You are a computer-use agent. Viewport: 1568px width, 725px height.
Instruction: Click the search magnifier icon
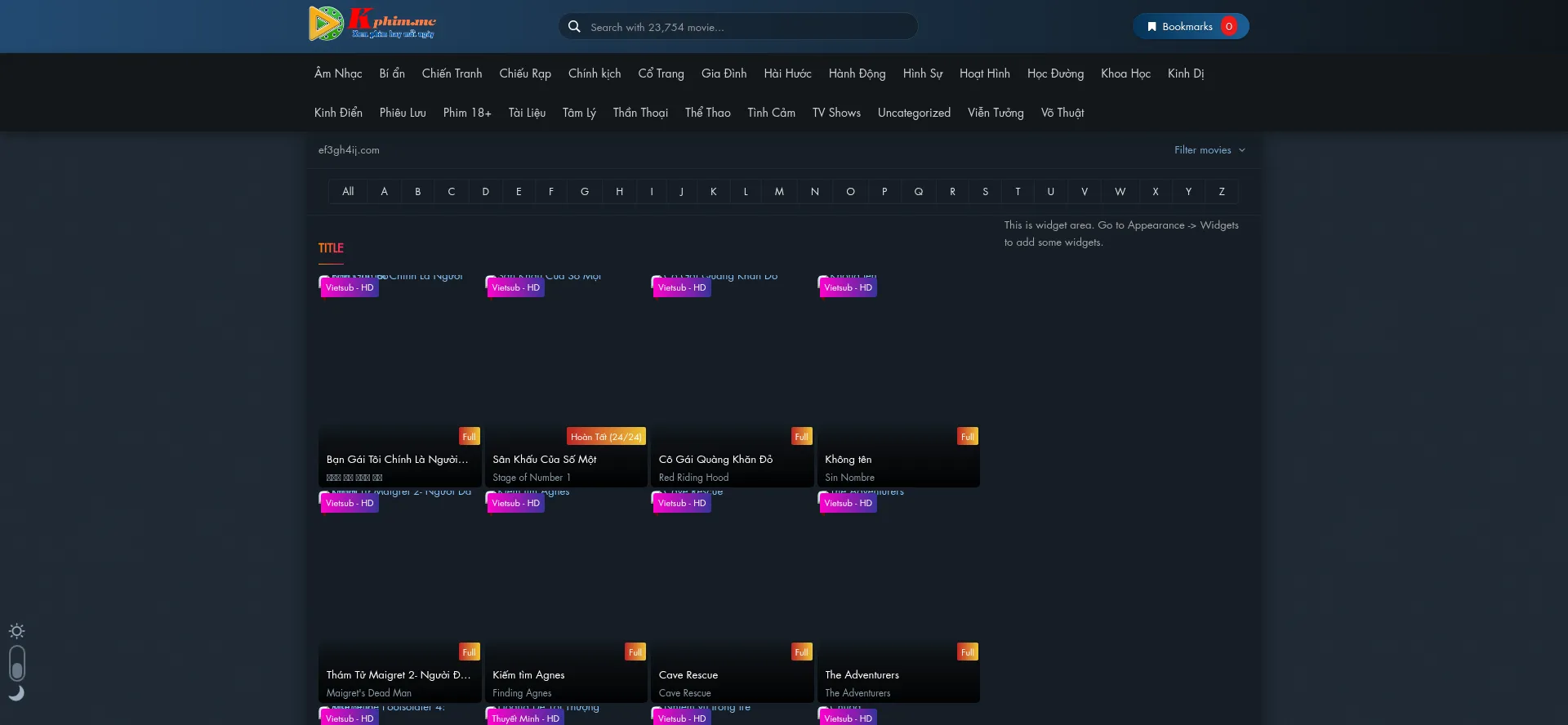(574, 27)
